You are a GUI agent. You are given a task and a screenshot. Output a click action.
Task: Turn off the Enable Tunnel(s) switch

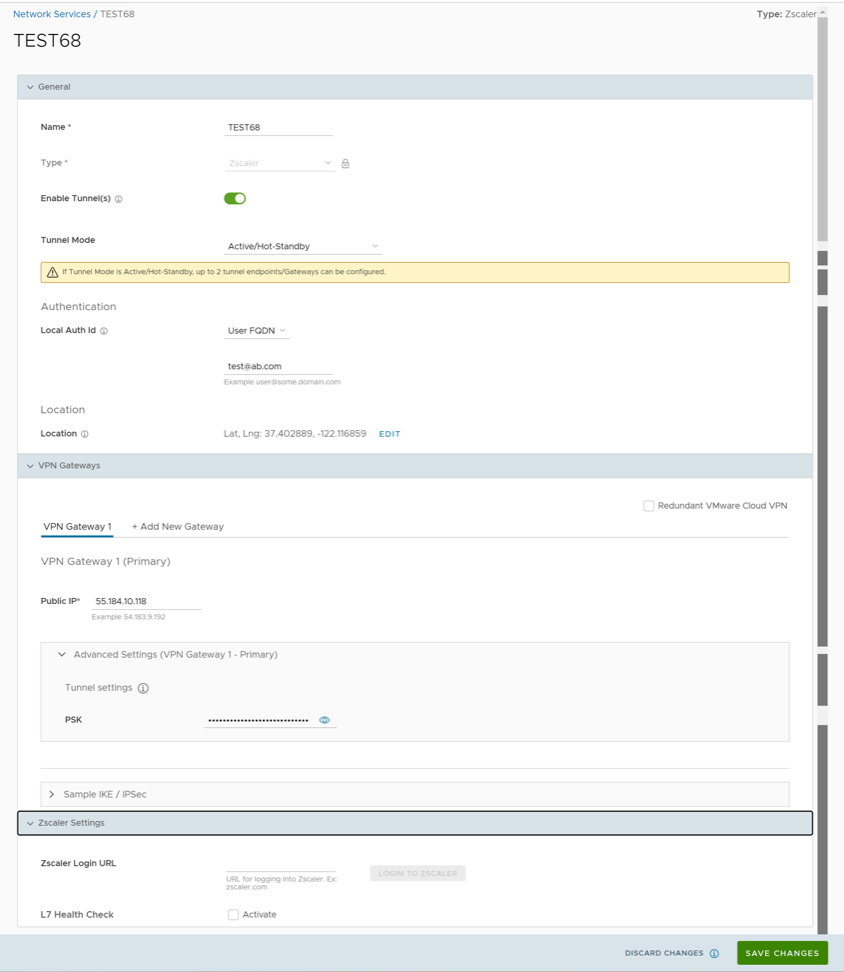click(x=235, y=198)
